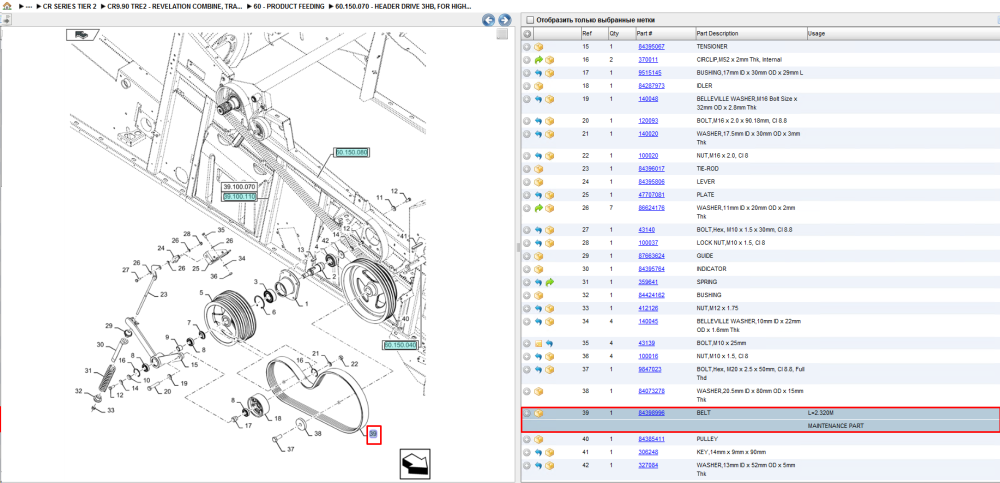Open part number link for SPRING
The image size is (1000, 483).
pyautogui.click(x=649, y=282)
